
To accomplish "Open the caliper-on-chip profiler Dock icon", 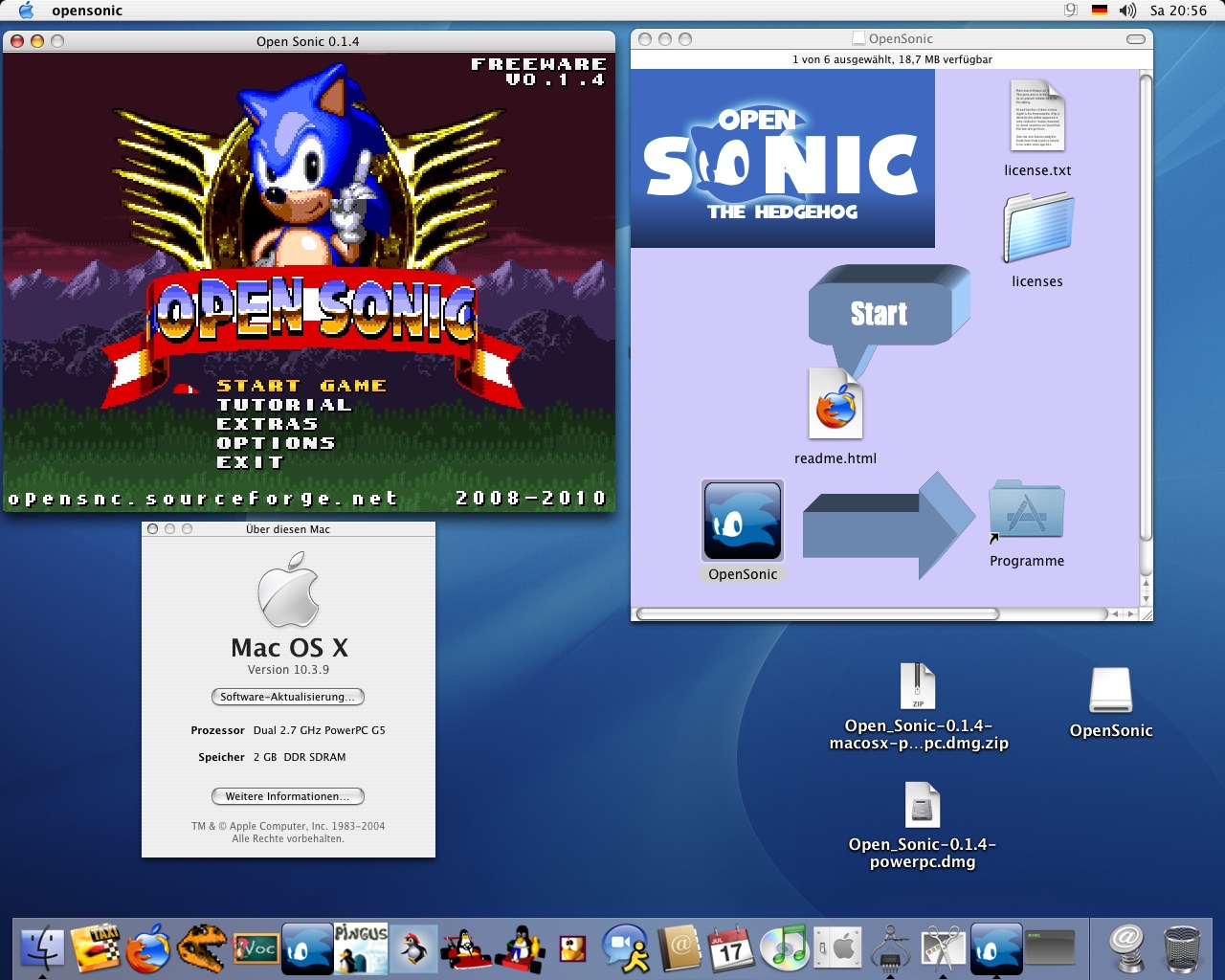I will click(x=890, y=948).
